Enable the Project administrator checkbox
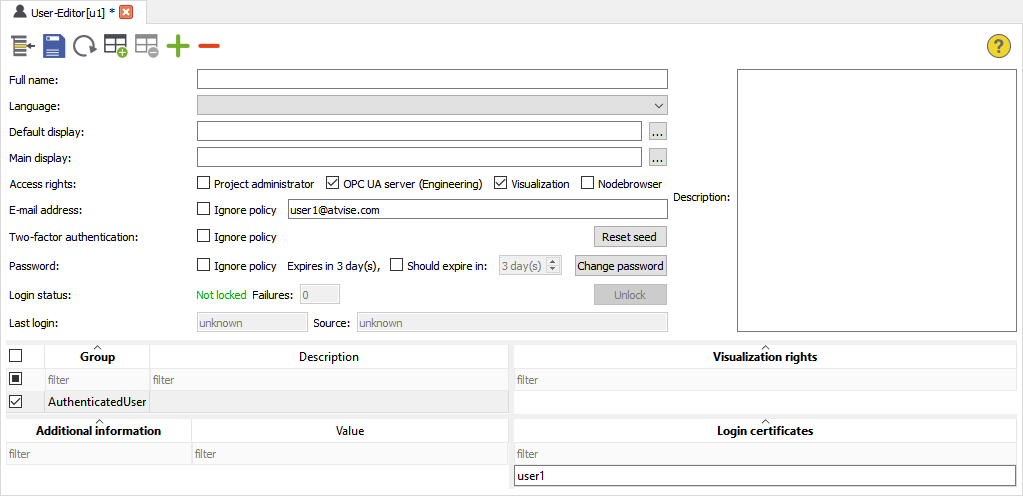 [x=203, y=183]
